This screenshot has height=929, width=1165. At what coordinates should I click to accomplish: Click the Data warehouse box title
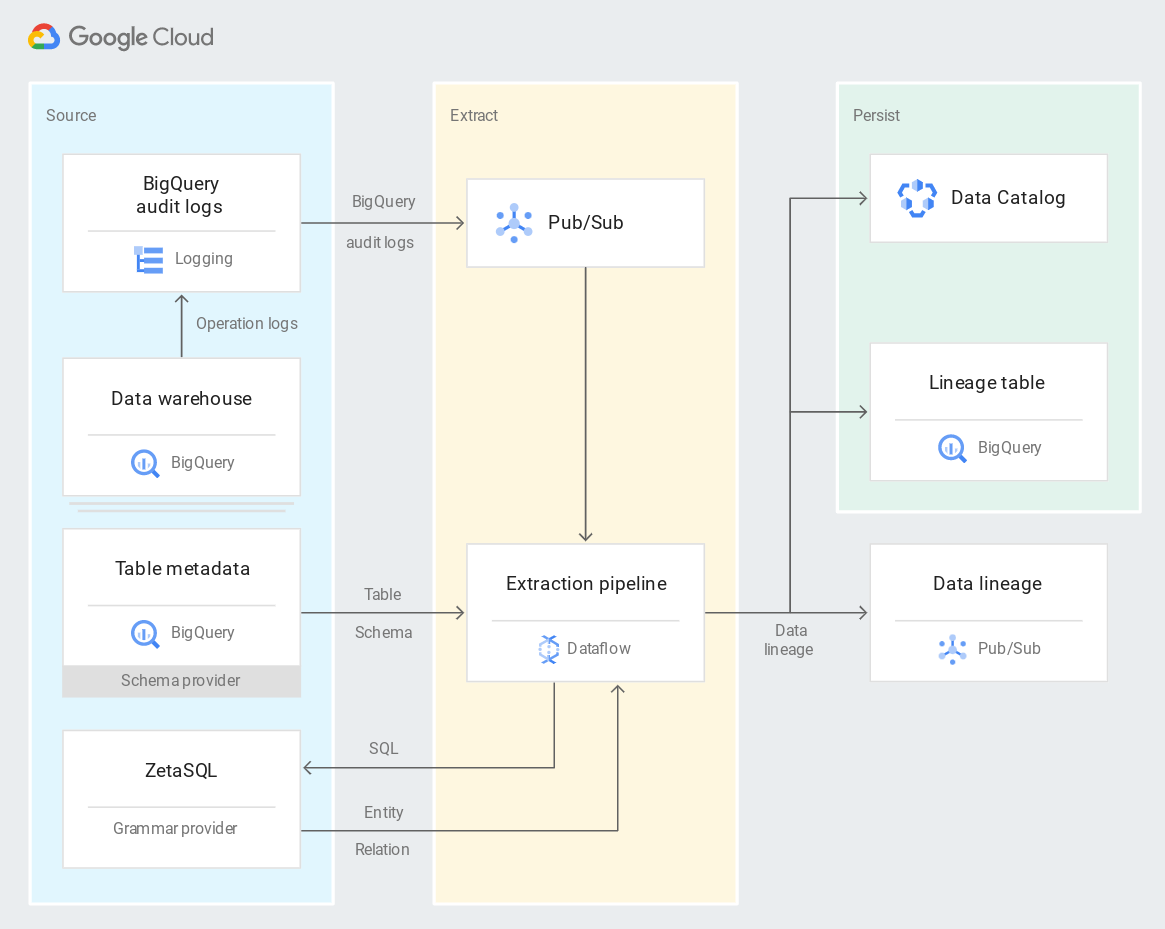181,398
